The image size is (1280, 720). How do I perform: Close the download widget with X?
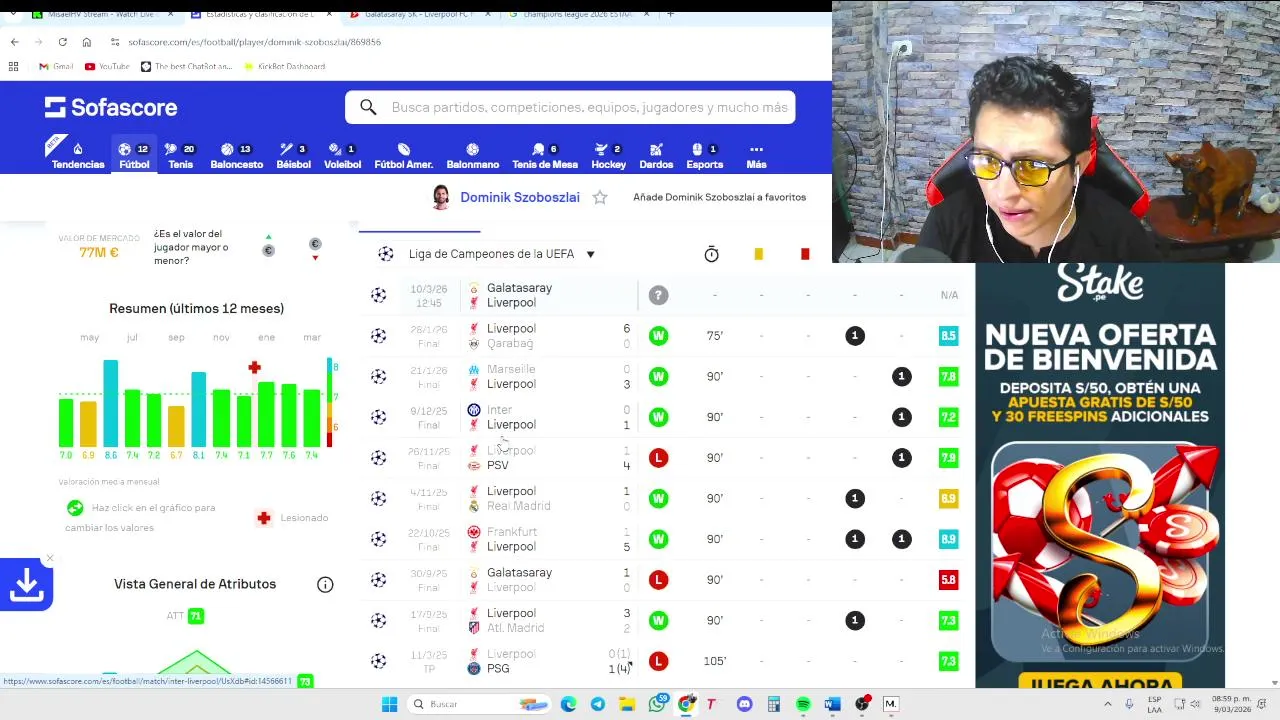[x=49, y=558]
